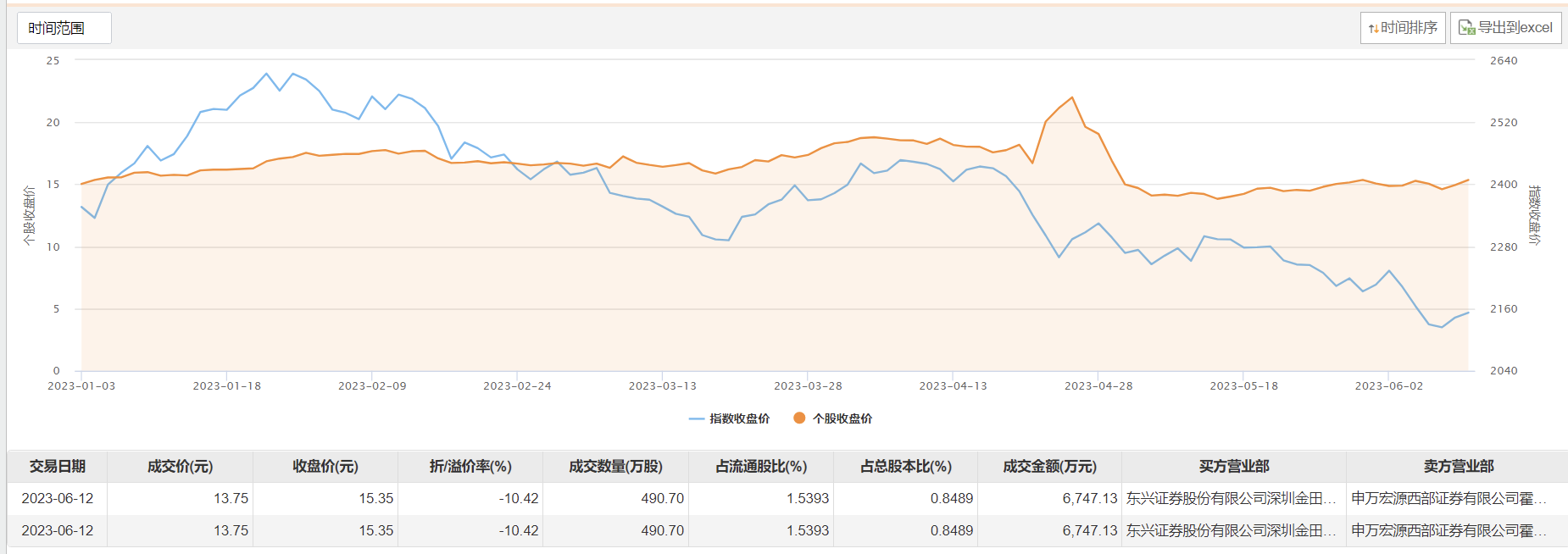Open the 时间范围 dropdown
The image size is (1568, 554).
[x=64, y=28]
